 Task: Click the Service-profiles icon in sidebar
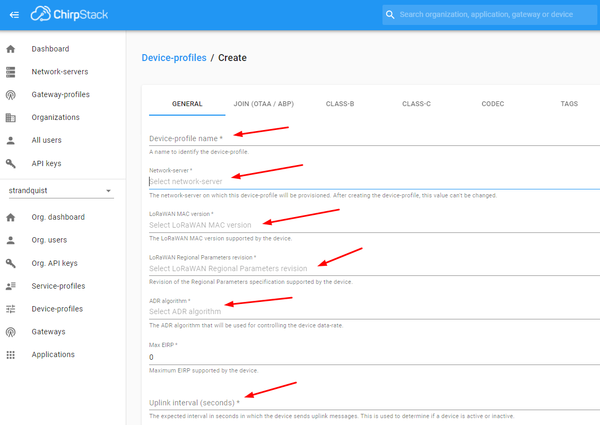pyautogui.click(x=11, y=286)
